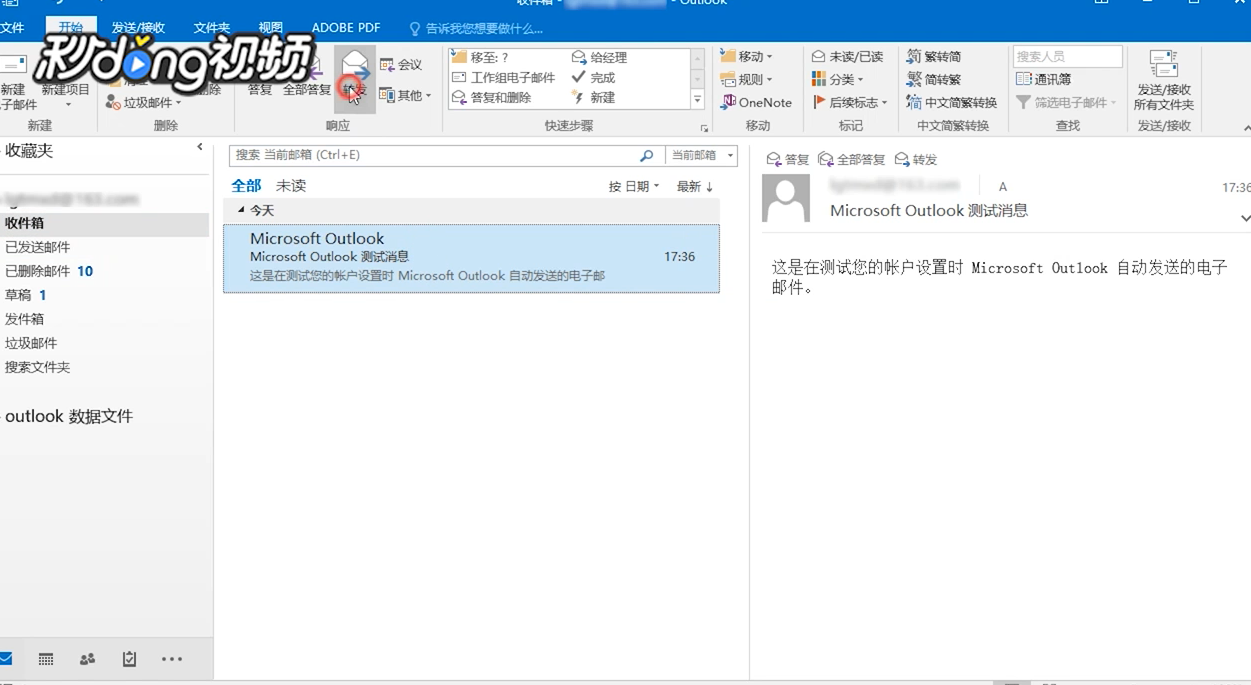Select the 工作组电子邮件 quick step
Screen dimensions: 1251x685
(504, 77)
